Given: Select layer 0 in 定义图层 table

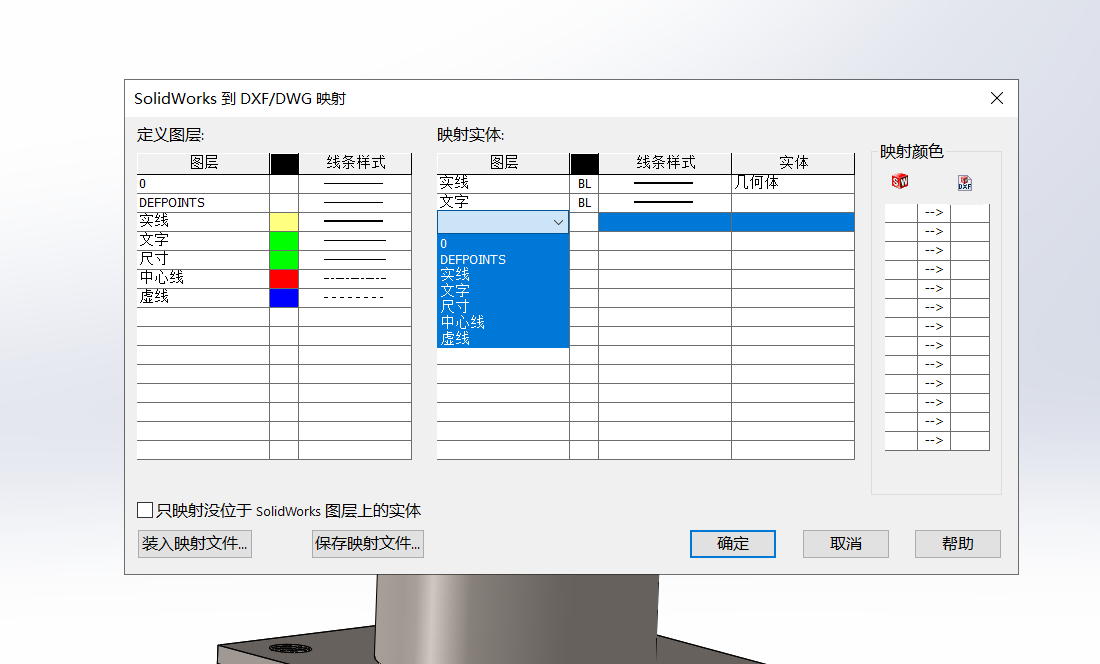Looking at the screenshot, I should [203, 184].
